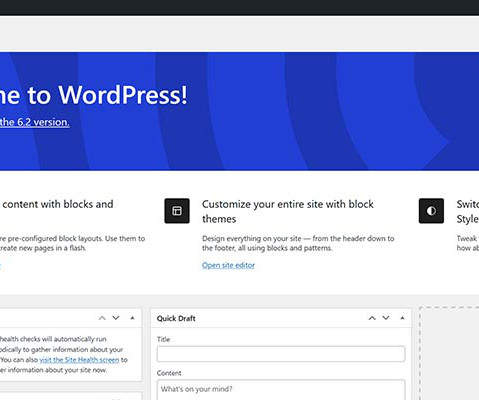Image resolution: width=479 pixels, height=400 pixels.
Task: Open site editor link
Action: point(228,265)
